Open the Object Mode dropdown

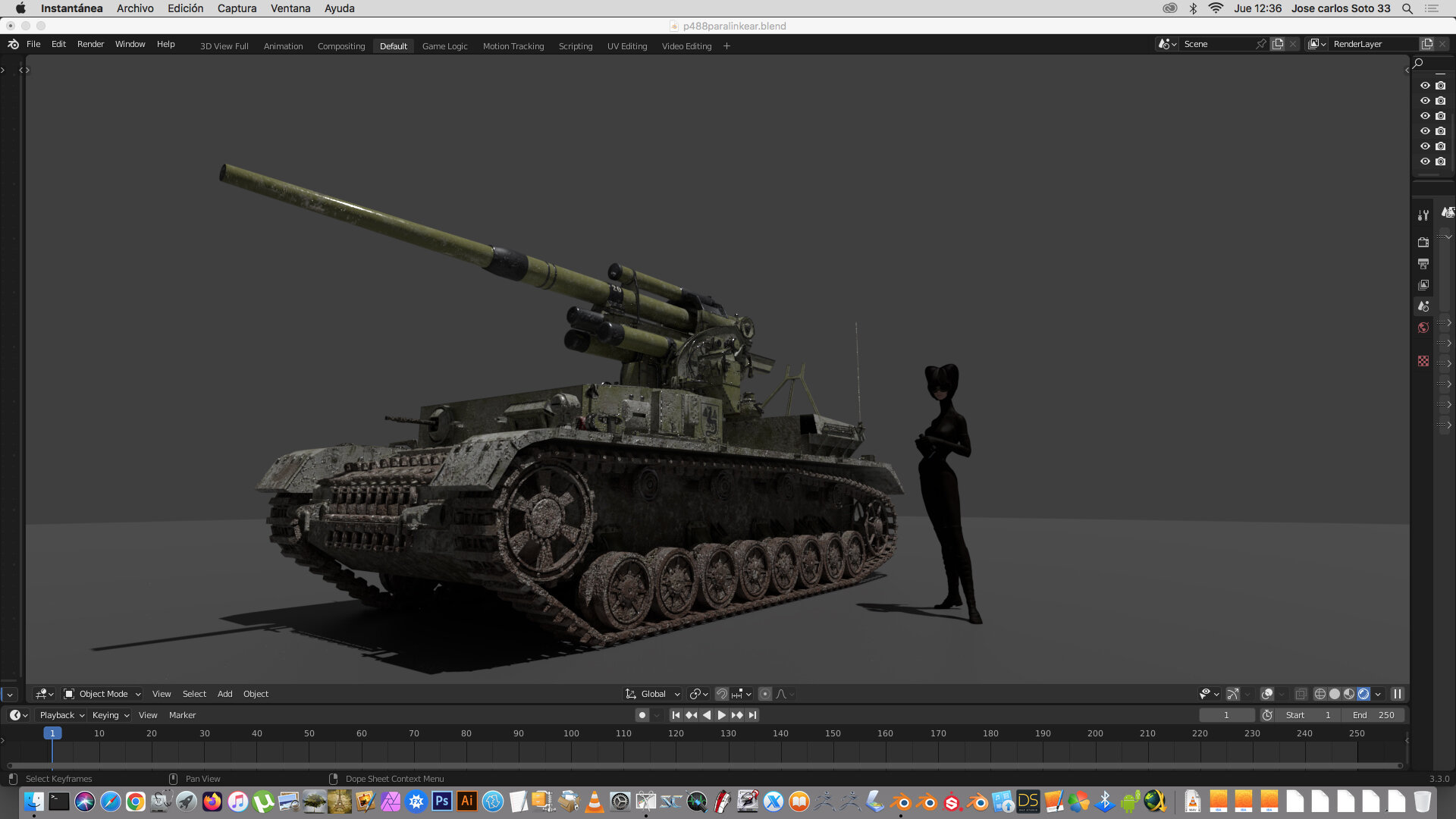click(102, 694)
